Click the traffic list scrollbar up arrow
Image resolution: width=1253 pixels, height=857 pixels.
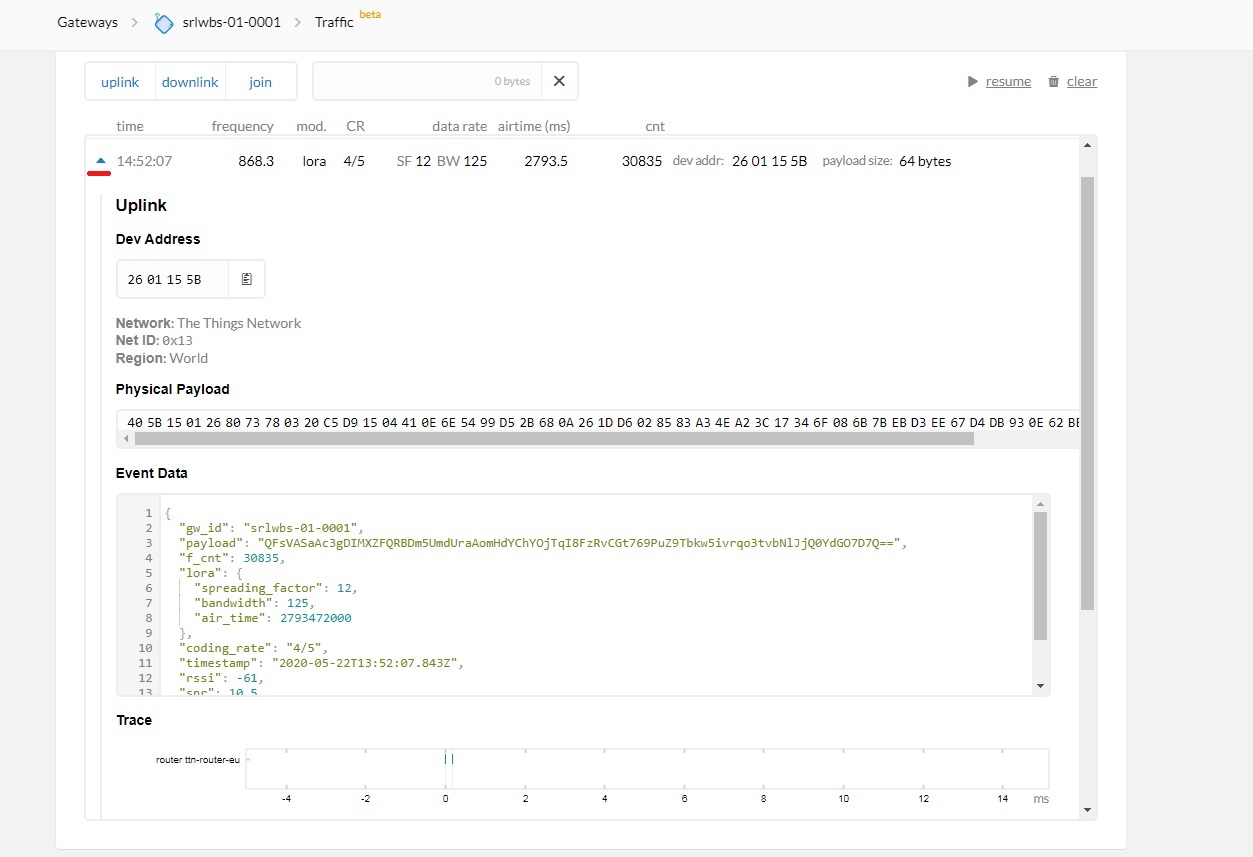pyautogui.click(x=1088, y=146)
